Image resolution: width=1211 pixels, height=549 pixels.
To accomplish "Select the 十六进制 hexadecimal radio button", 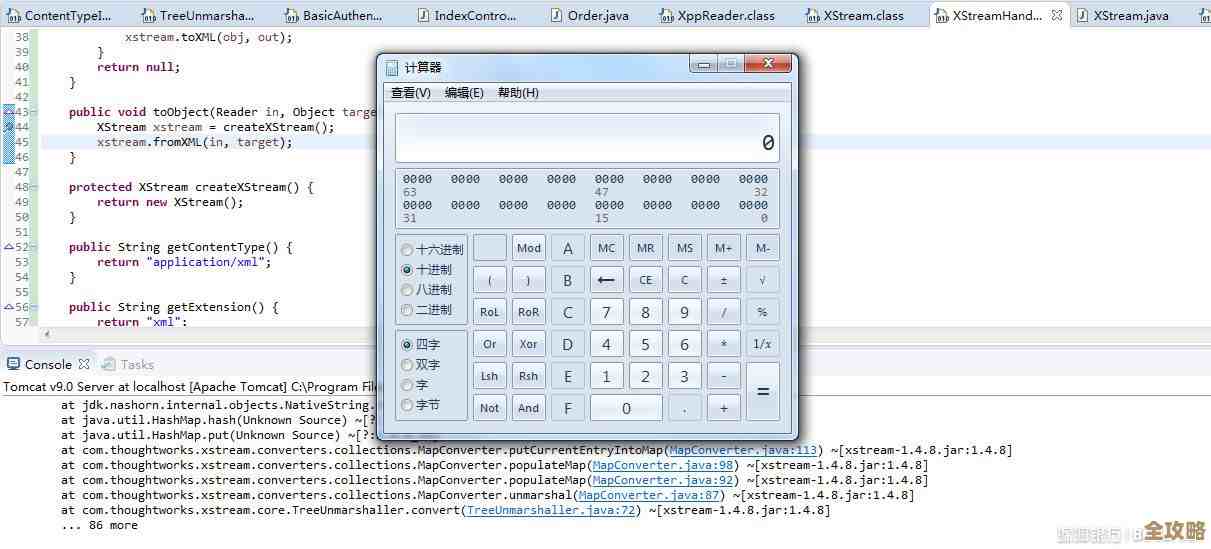I will click(x=407, y=250).
